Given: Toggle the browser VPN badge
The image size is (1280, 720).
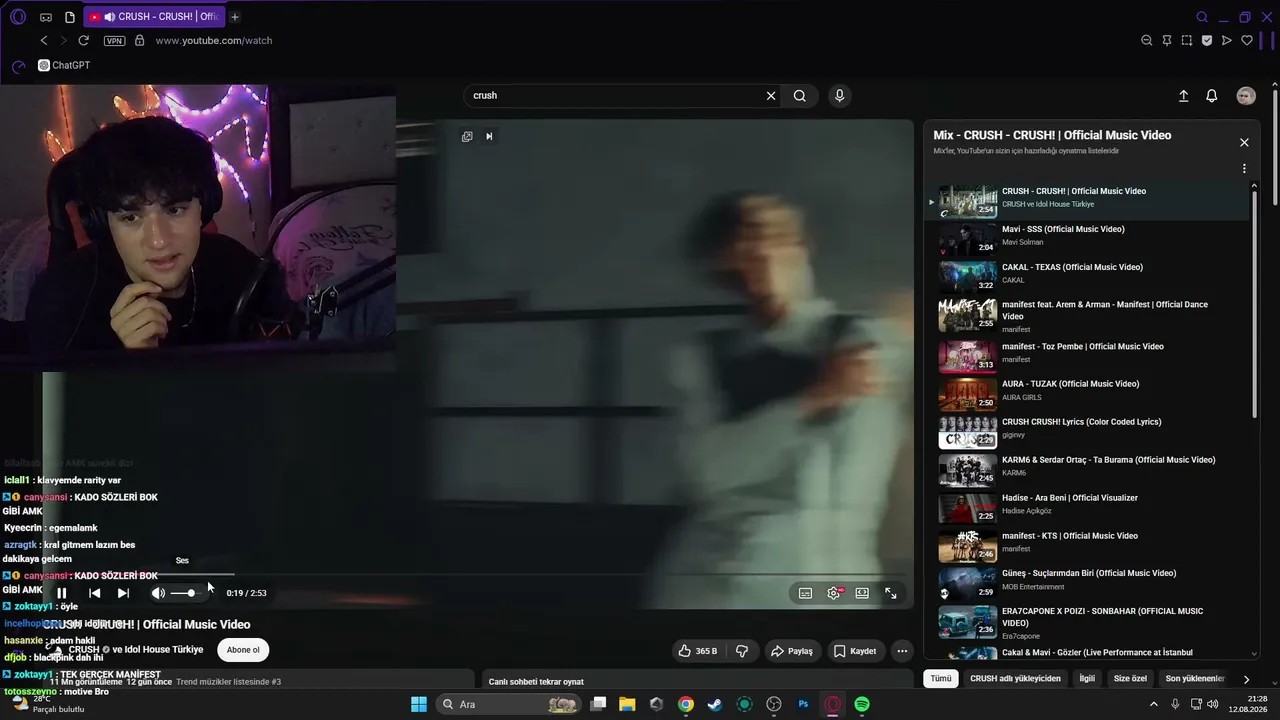Looking at the screenshot, I should 114,41.
